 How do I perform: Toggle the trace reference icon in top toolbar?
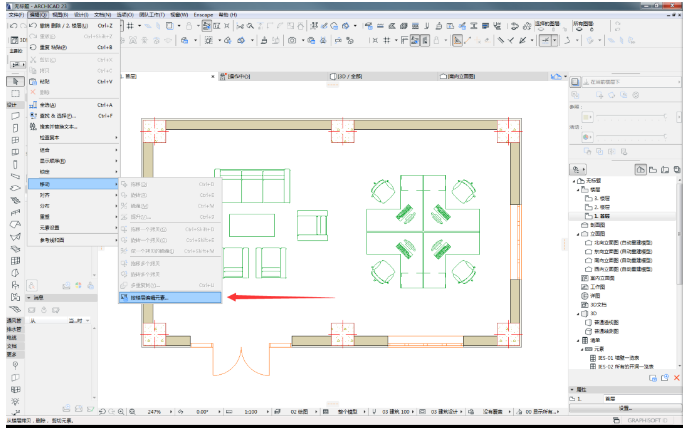(x=169, y=26)
